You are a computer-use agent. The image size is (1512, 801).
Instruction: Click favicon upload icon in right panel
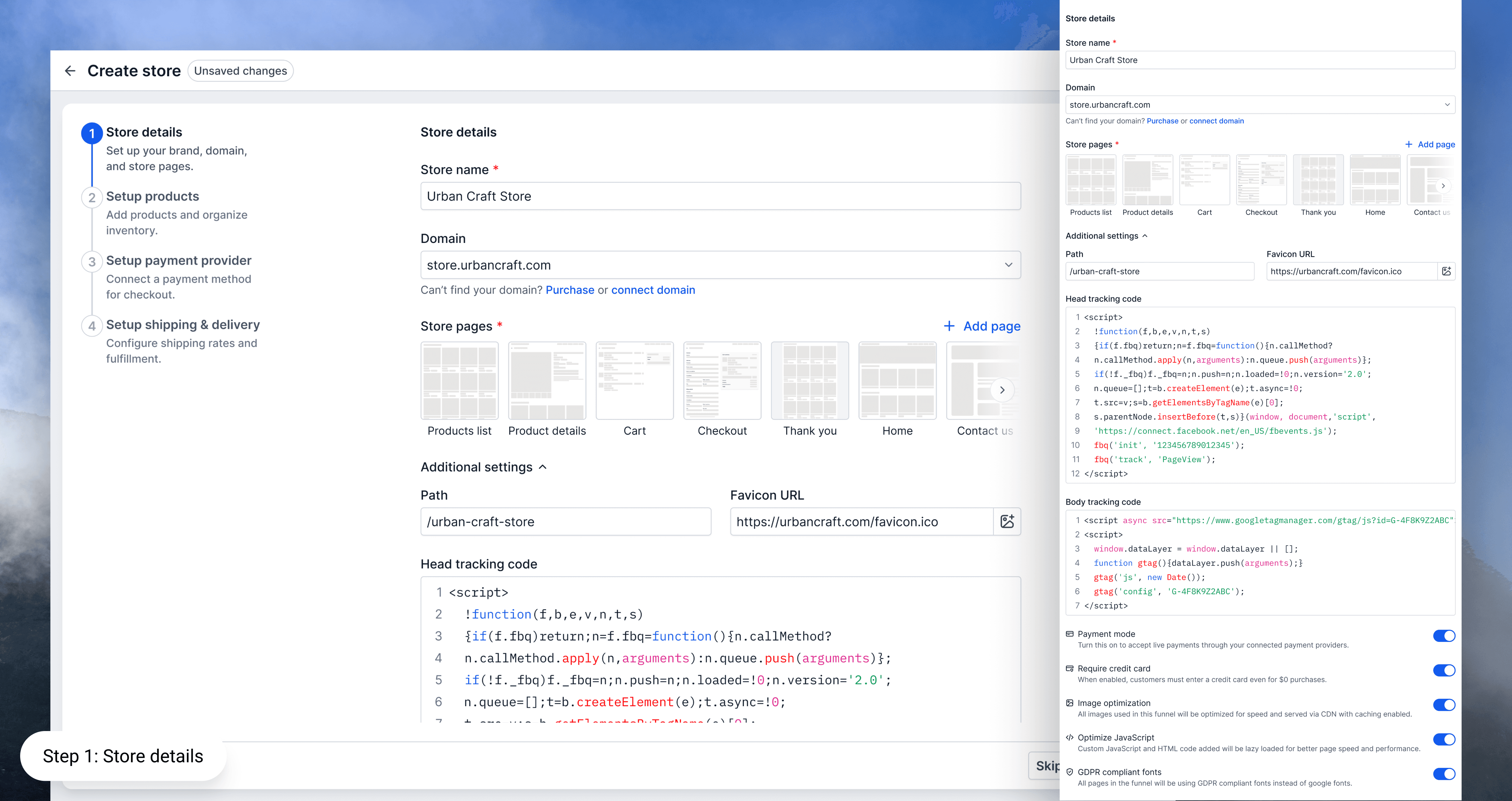pyautogui.click(x=1446, y=271)
